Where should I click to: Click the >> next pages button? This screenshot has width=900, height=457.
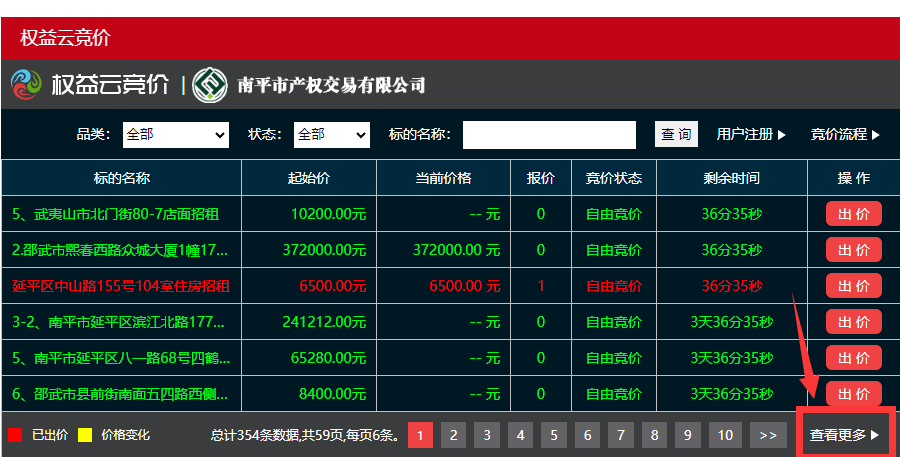click(x=768, y=435)
